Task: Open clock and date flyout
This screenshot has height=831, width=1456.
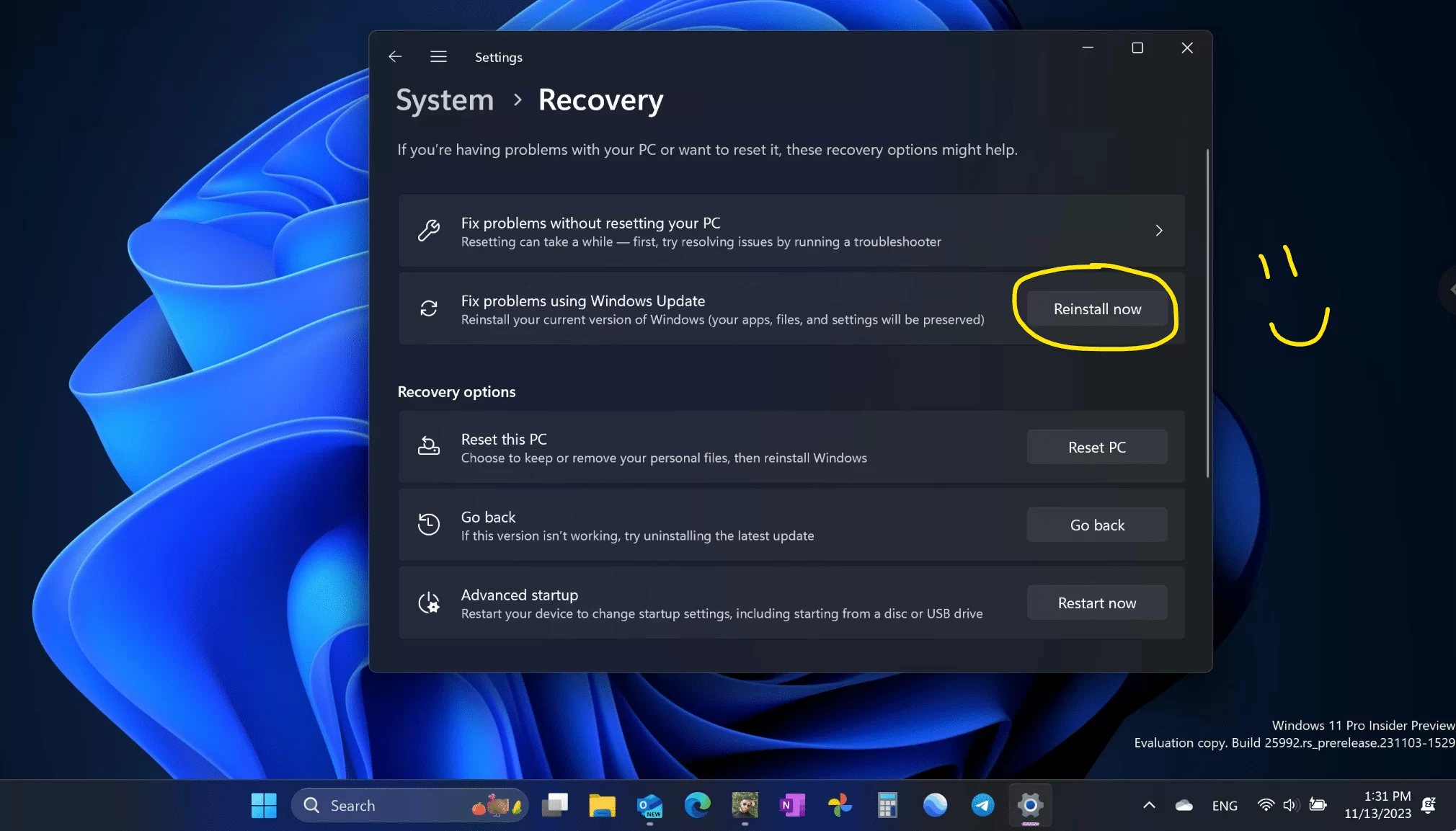Action: point(1377,805)
